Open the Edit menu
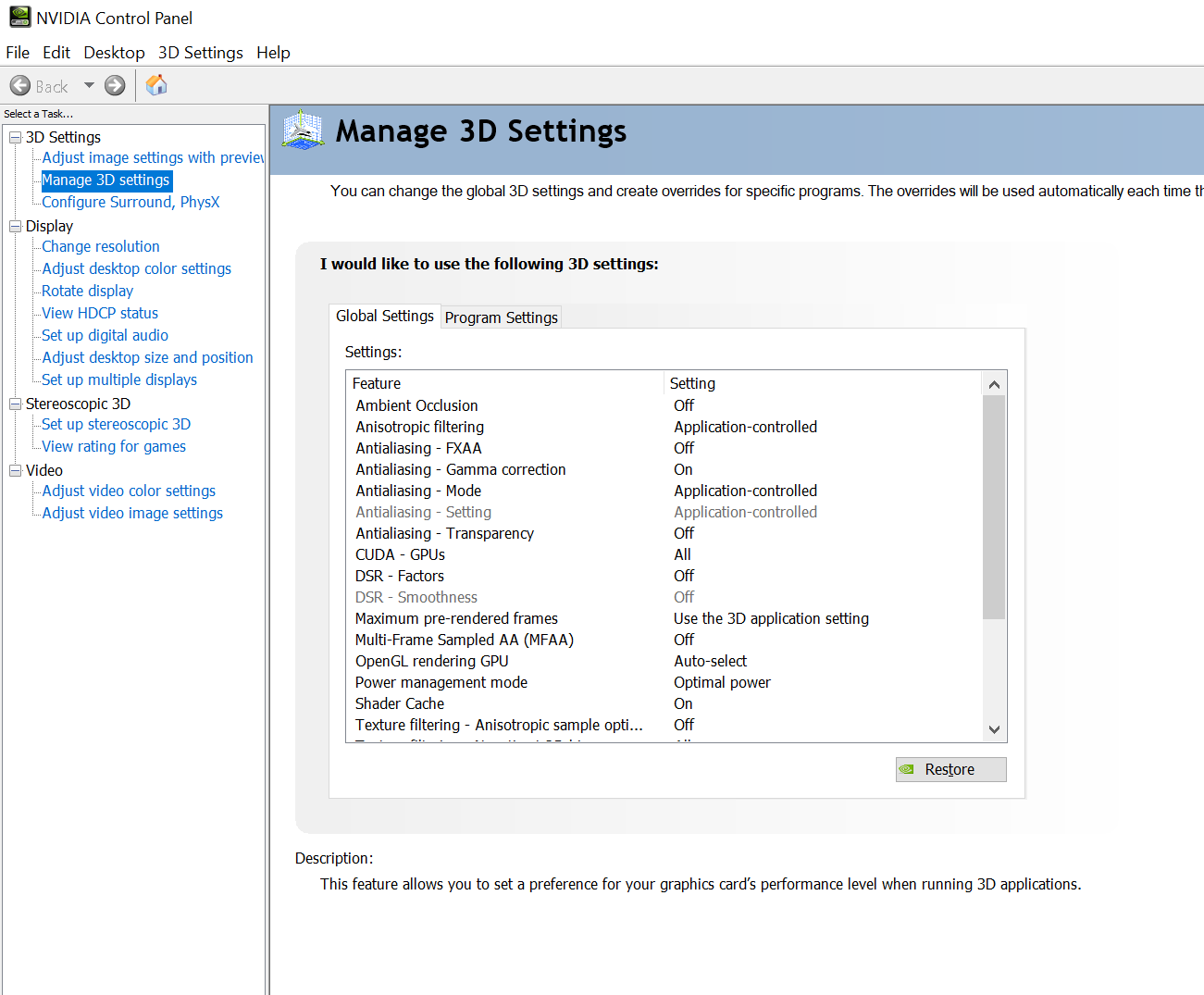 tap(56, 53)
